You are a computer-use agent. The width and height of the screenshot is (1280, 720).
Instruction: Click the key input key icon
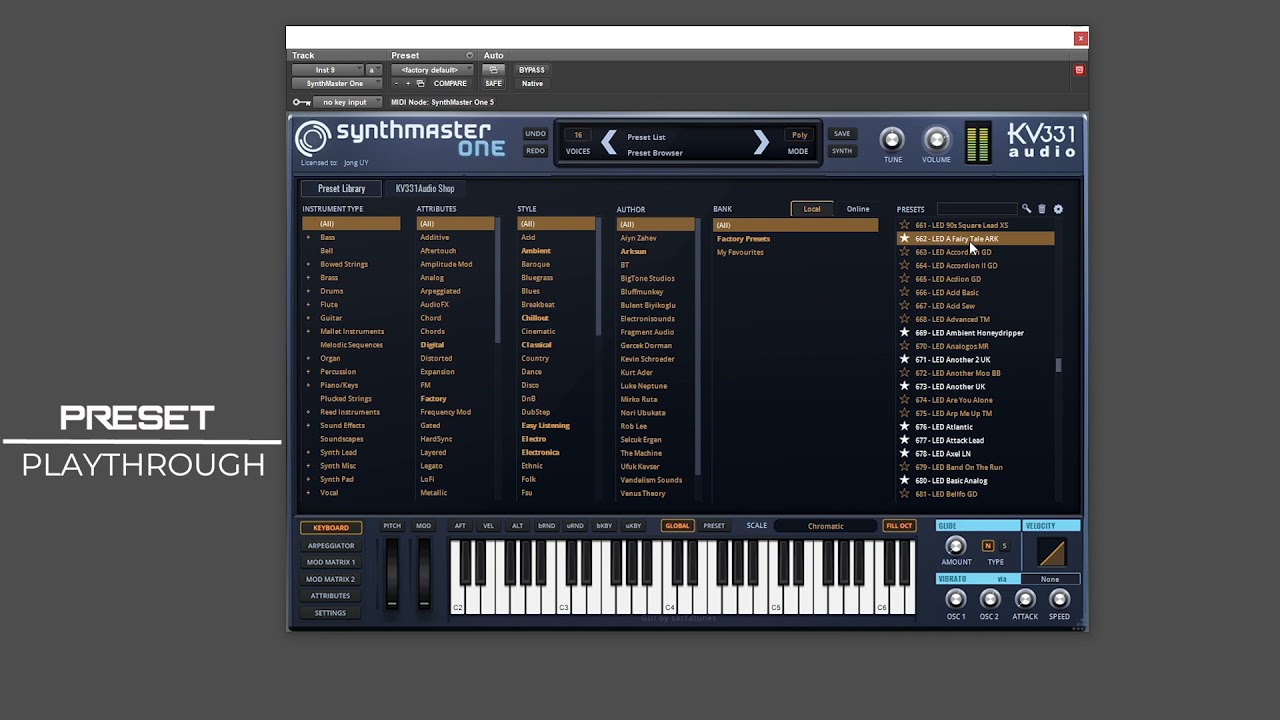301,102
